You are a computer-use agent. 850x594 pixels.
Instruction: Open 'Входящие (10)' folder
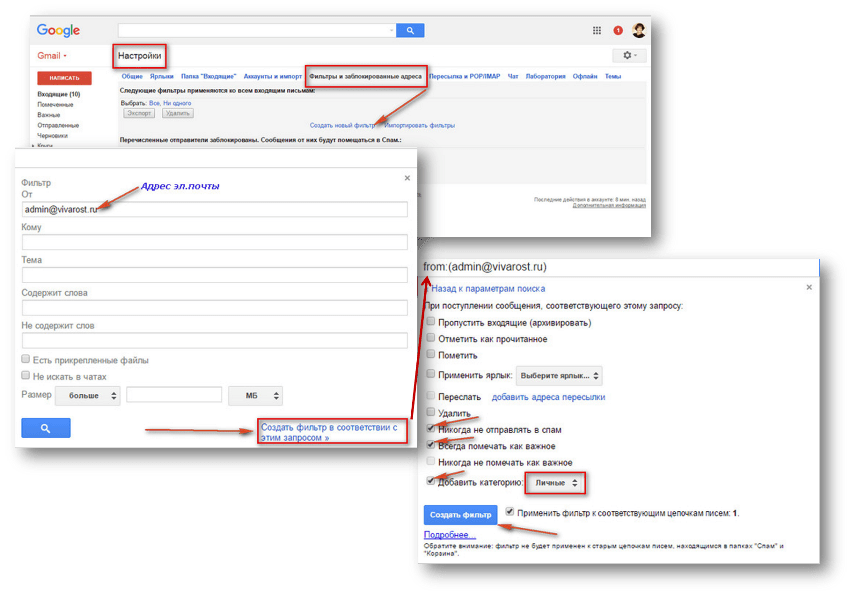(x=59, y=94)
